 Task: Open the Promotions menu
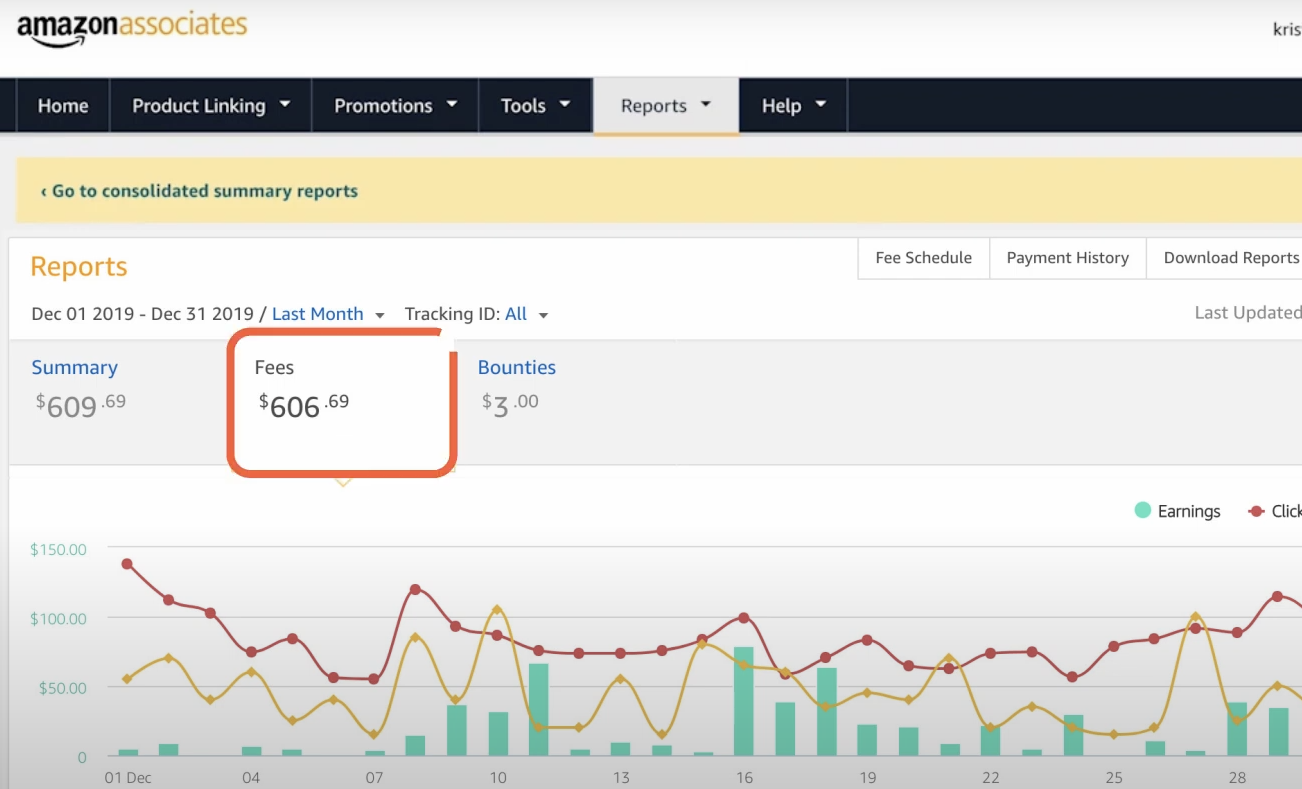click(x=395, y=106)
